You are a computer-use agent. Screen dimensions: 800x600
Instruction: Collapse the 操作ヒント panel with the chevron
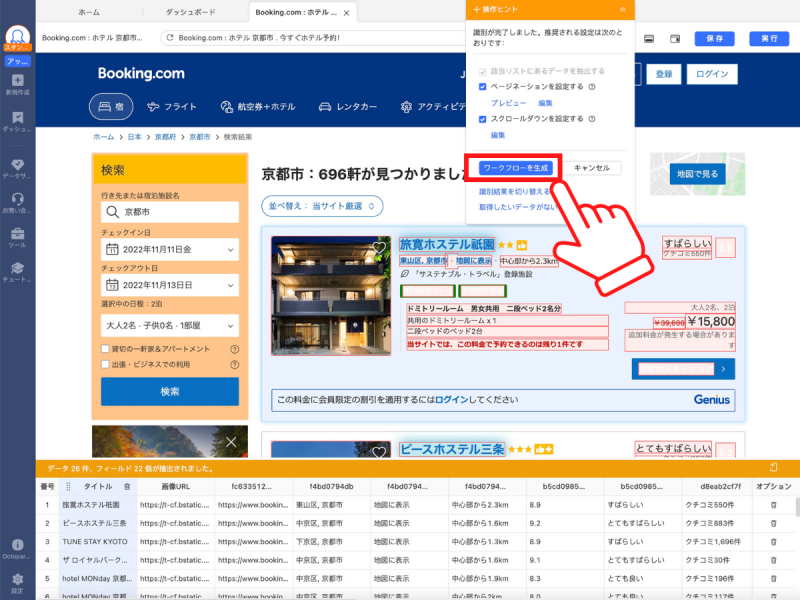(x=622, y=10)
